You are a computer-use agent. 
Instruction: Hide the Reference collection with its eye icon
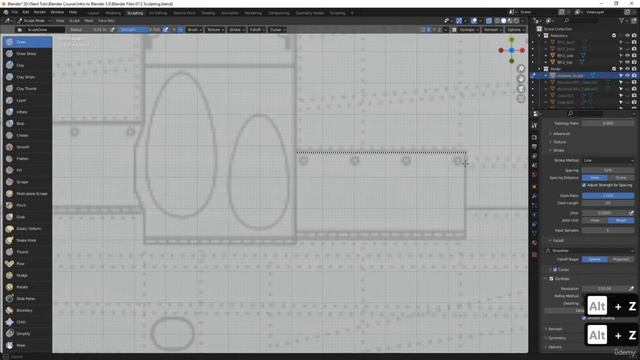(627, 36)
